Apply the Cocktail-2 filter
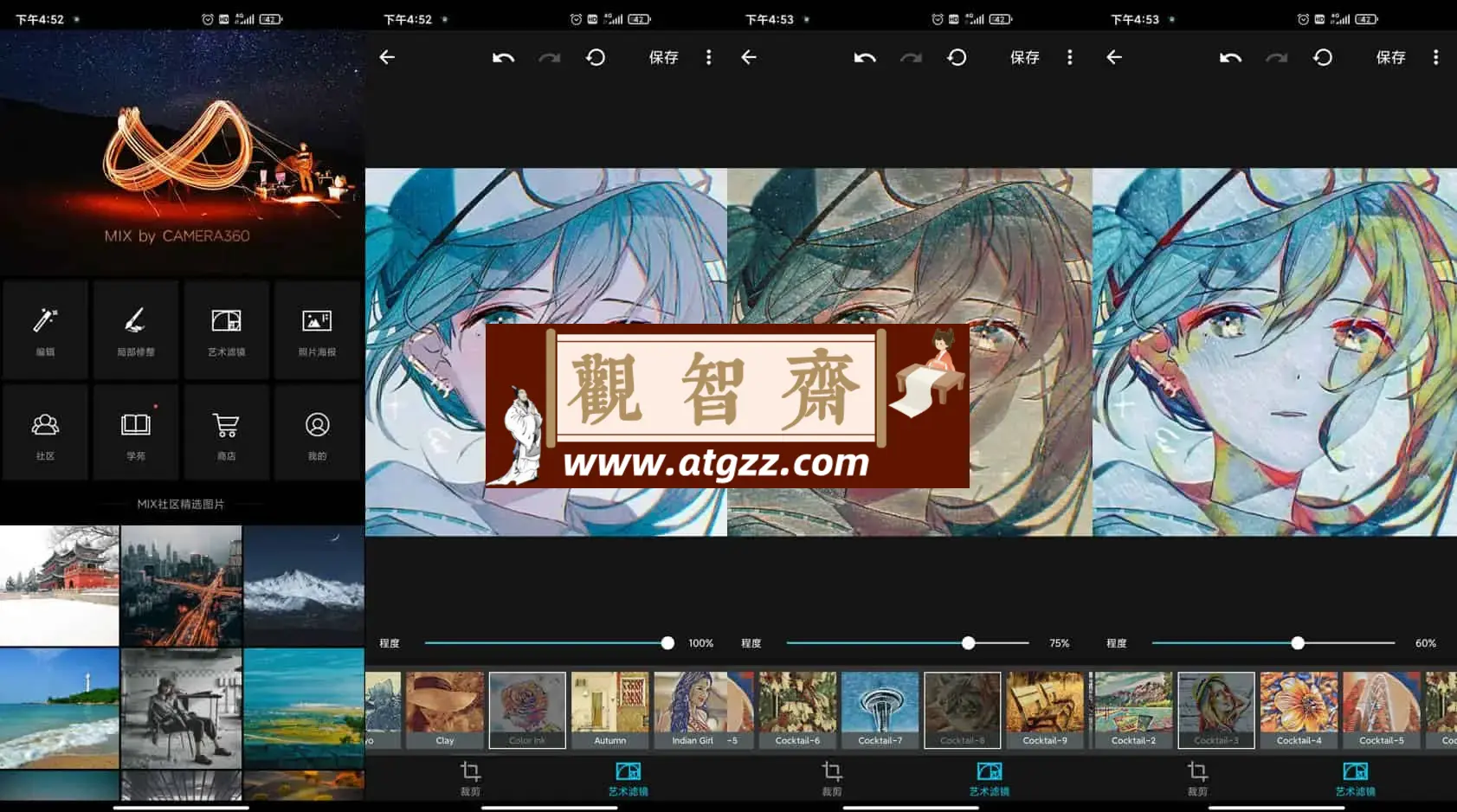1457x812 pixels. (1133, 710)
